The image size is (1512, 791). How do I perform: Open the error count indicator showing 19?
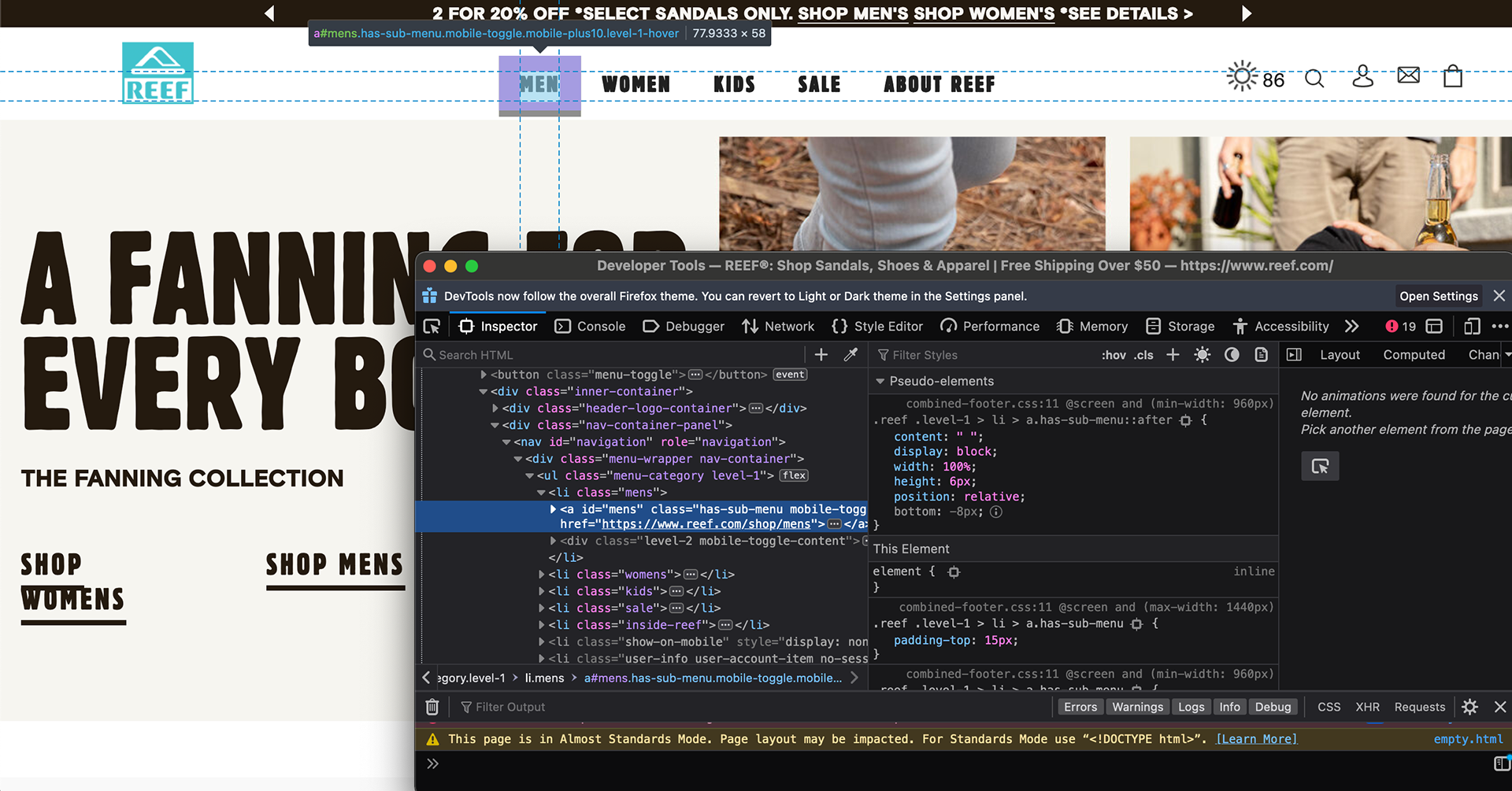point(1401,326)
